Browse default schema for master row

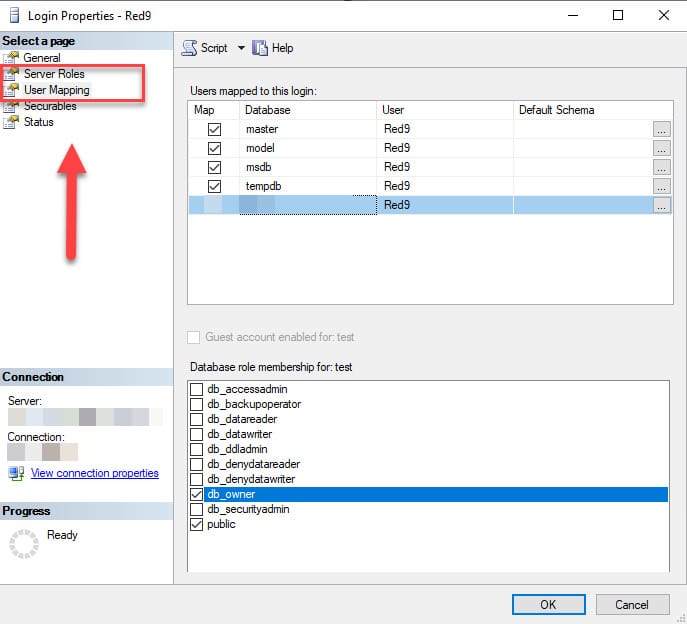coord(662,130)
